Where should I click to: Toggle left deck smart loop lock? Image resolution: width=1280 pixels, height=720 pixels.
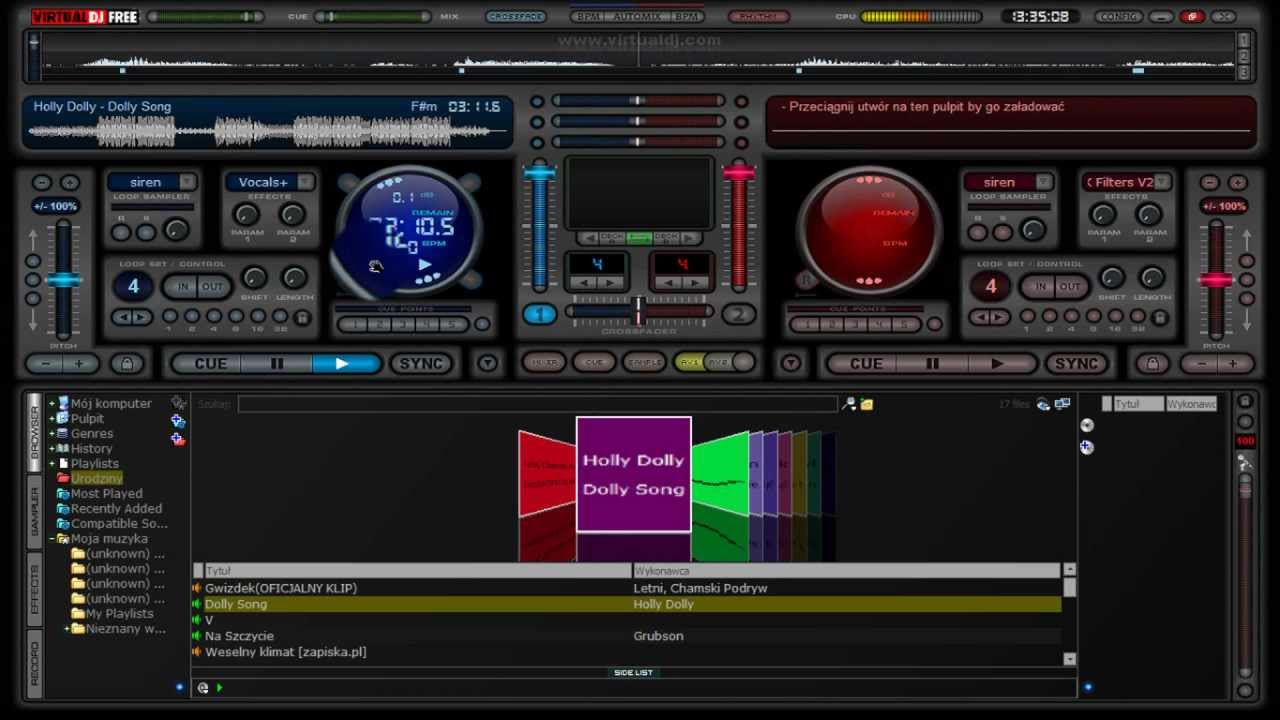point(302,317)
